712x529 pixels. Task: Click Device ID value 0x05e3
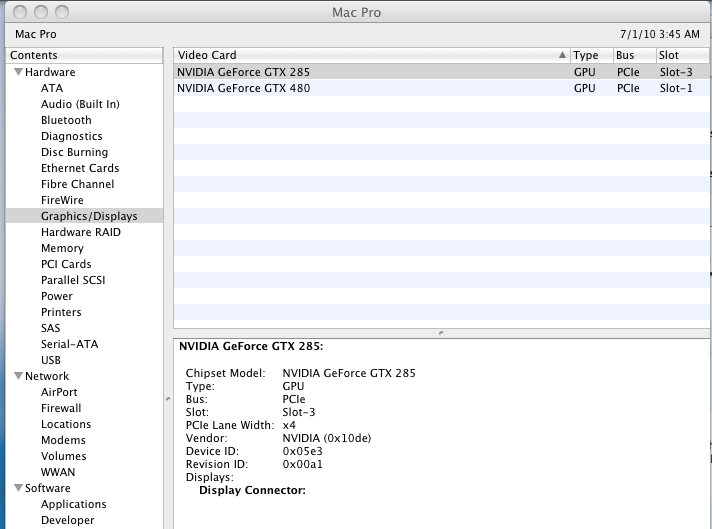pos(302,451)
